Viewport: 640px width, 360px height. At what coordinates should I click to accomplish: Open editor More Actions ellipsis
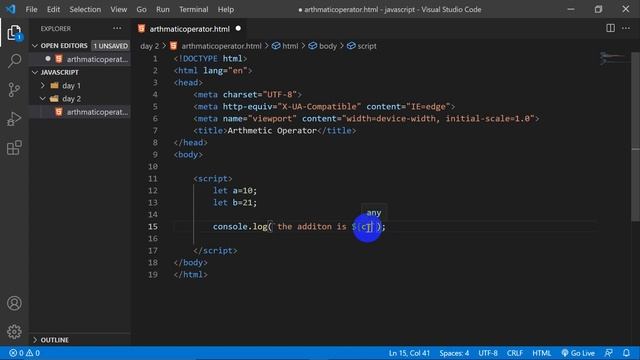[626, 28]
